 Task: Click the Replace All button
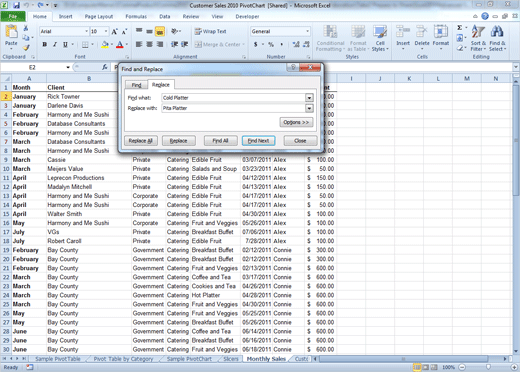(x=141, y=141)
